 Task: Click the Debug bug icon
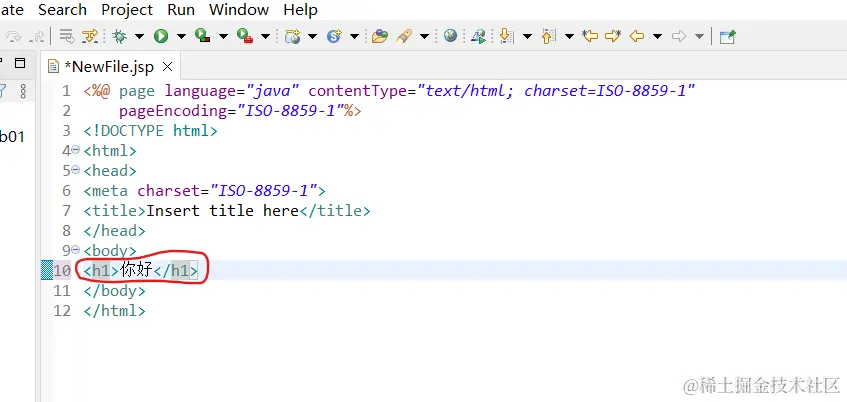119,36
